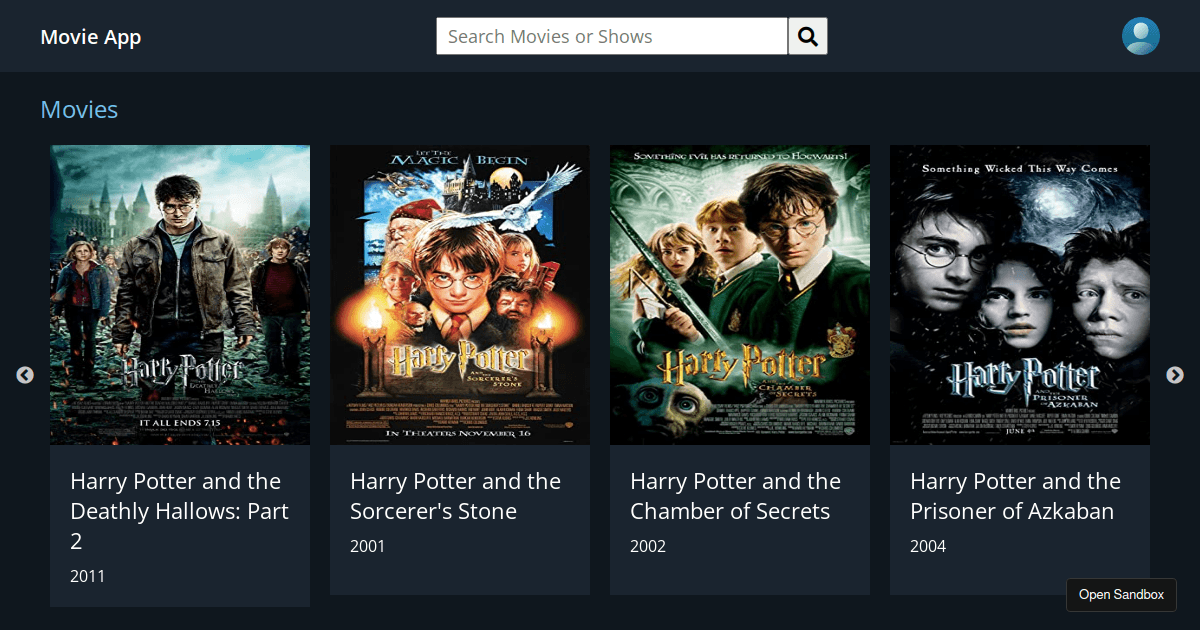Screen dimensions: 1200x630
Task: Focus the Search Movies or Shows field
Action: pos(612,36)
